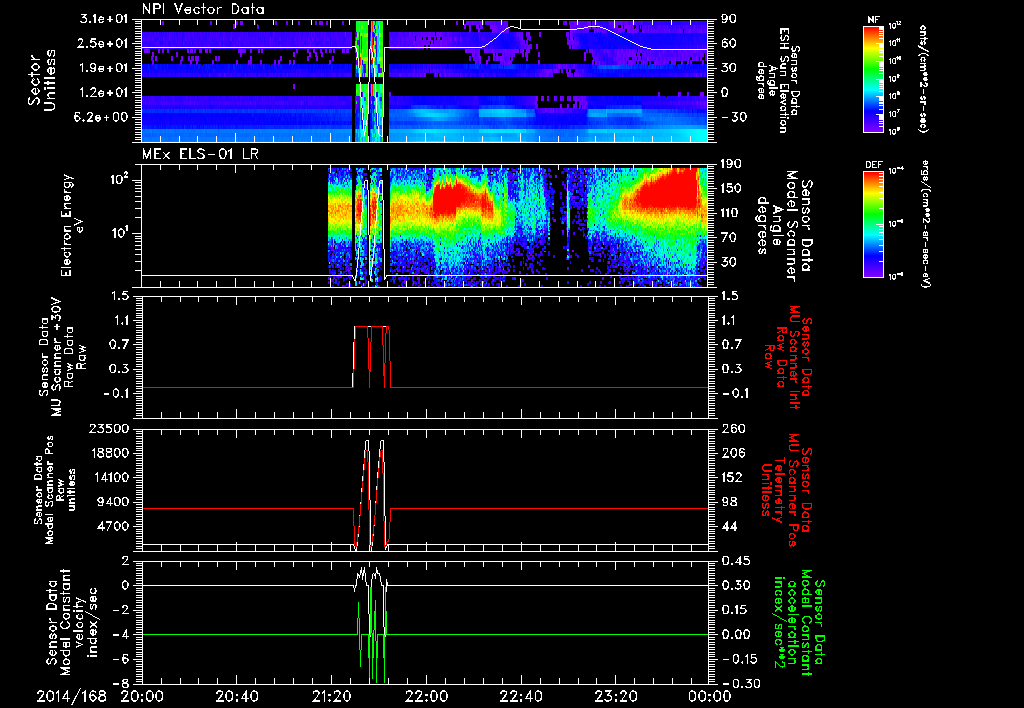Click inside the NPI Vector Data spectrogram
This screenshot has height=708, width=1024.
pyautogui.click(x=425, y=81)
